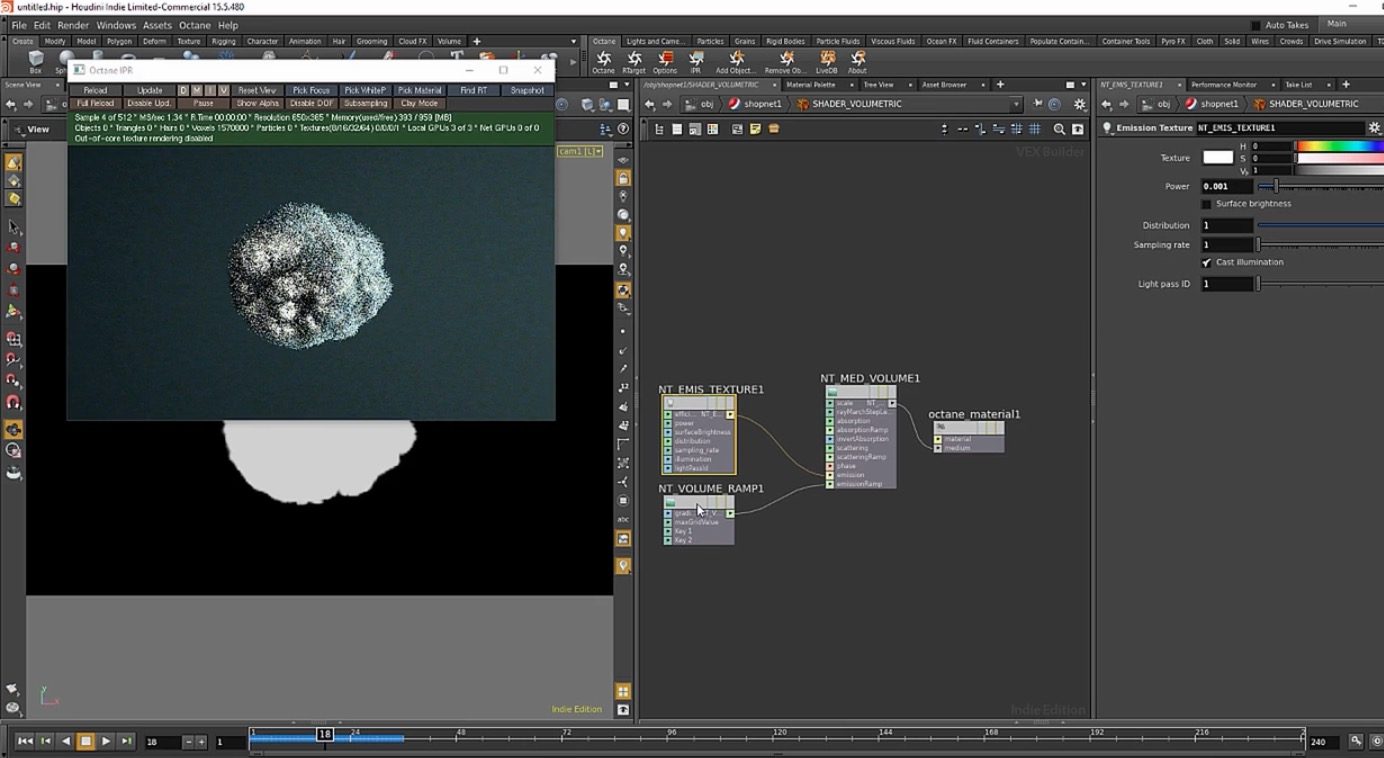
Task: Click the network editor search (magnifier) icon
Action: (1059, 129)
